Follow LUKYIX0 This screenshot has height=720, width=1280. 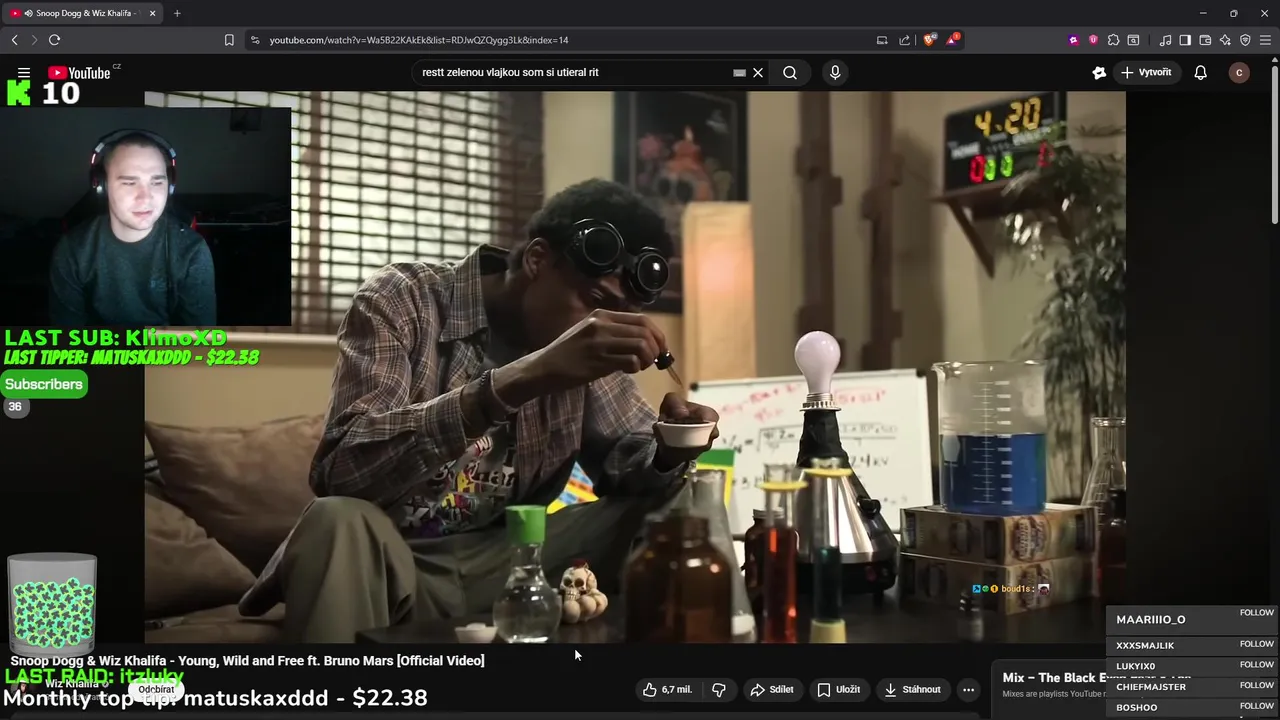point(1257,665)
